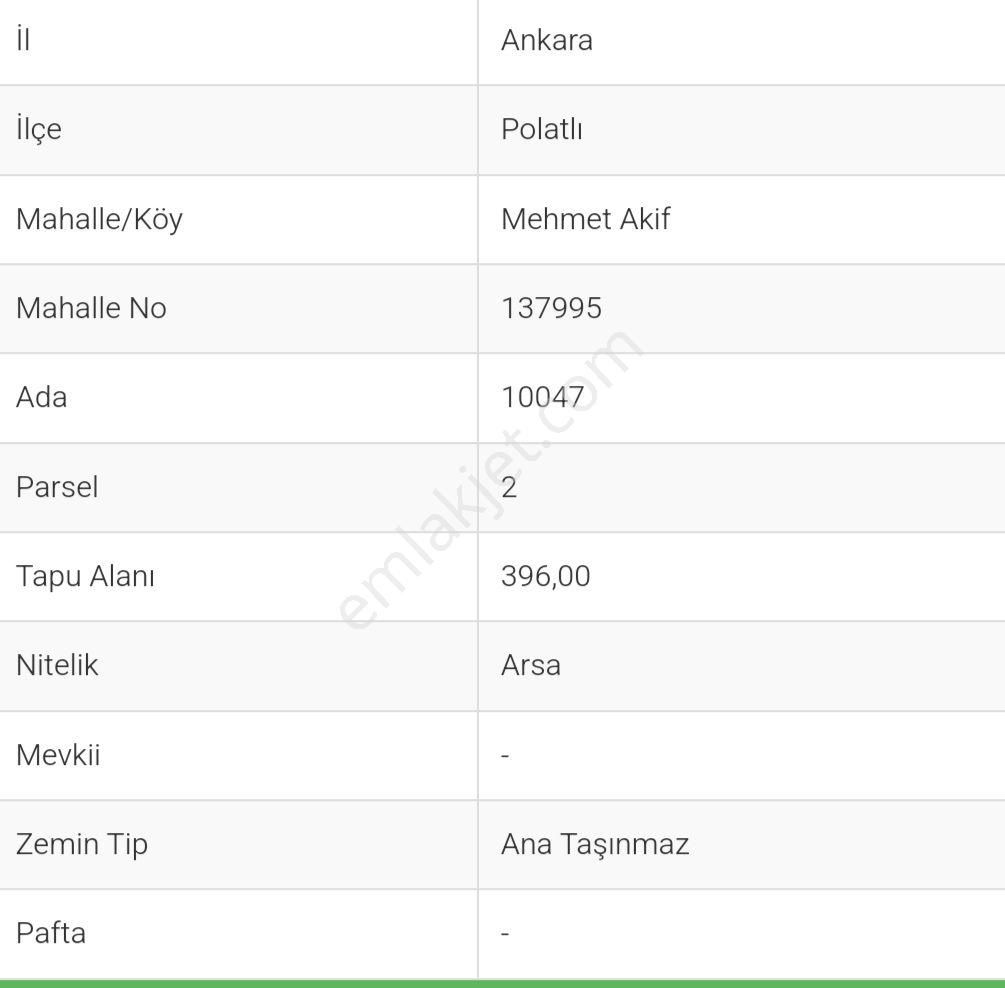This screenshot has width=1005, height=988.
Task: Select the Ana Taşınmaz value
Action: 595,844
